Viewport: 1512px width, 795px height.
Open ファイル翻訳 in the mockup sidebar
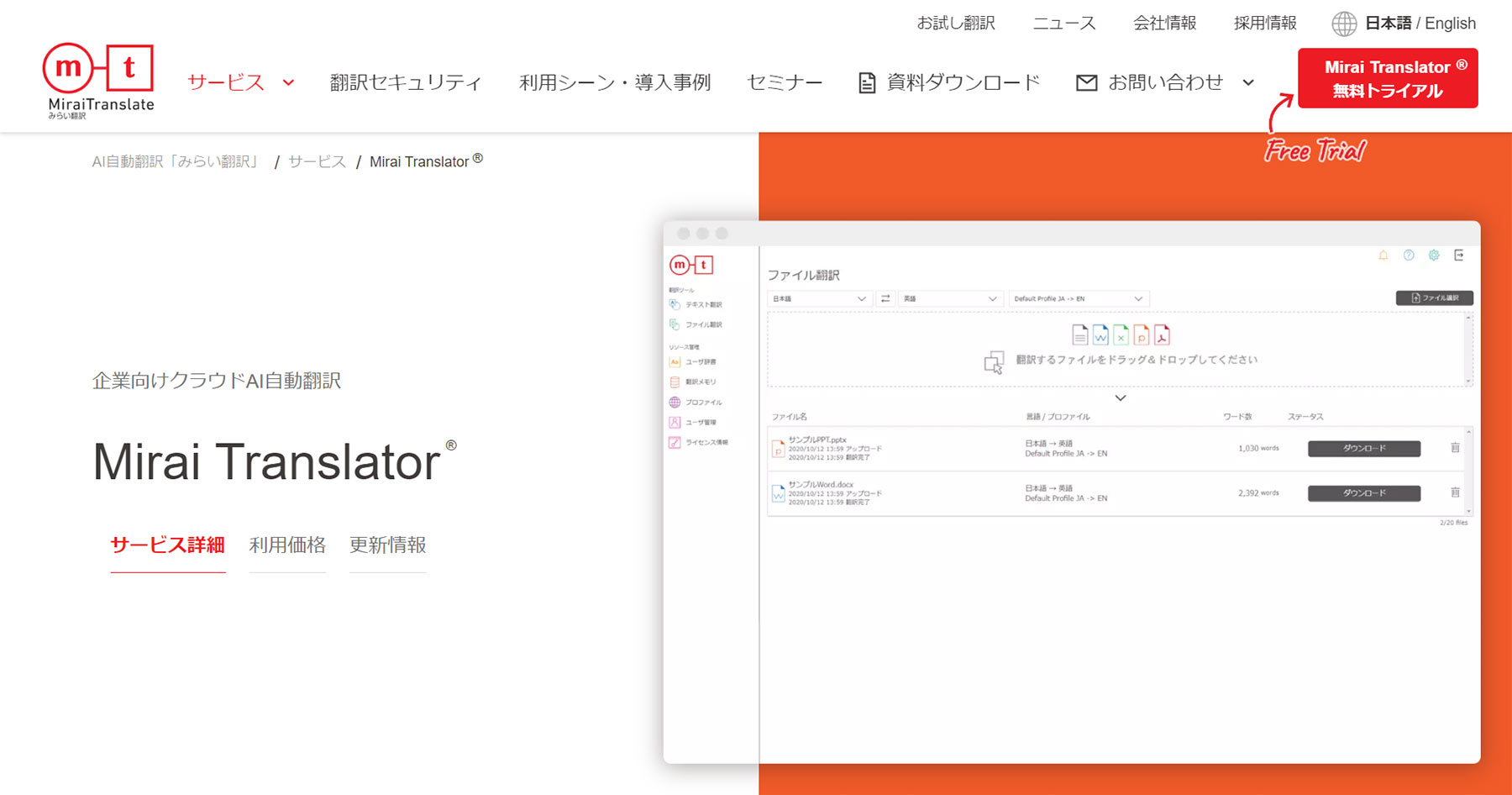point(696,324)
